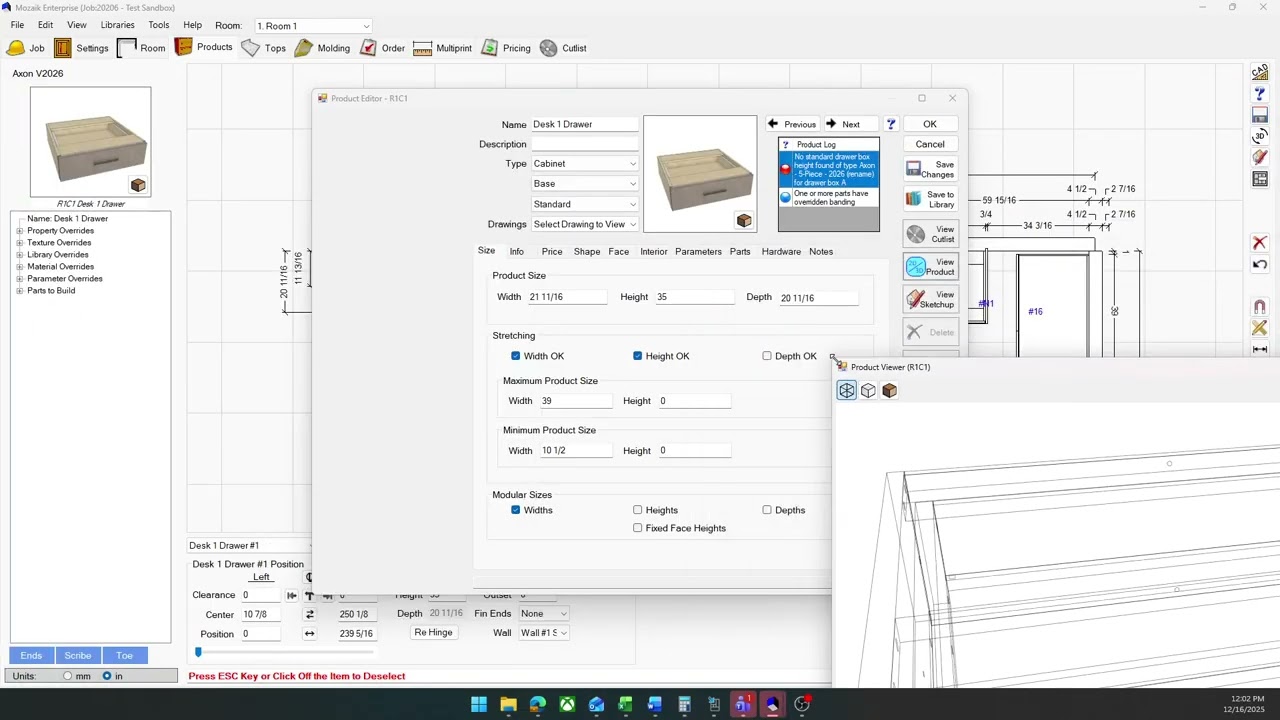Expand the Property Overrides tree node
This screenshot has width=1280, height=720.
19,231
